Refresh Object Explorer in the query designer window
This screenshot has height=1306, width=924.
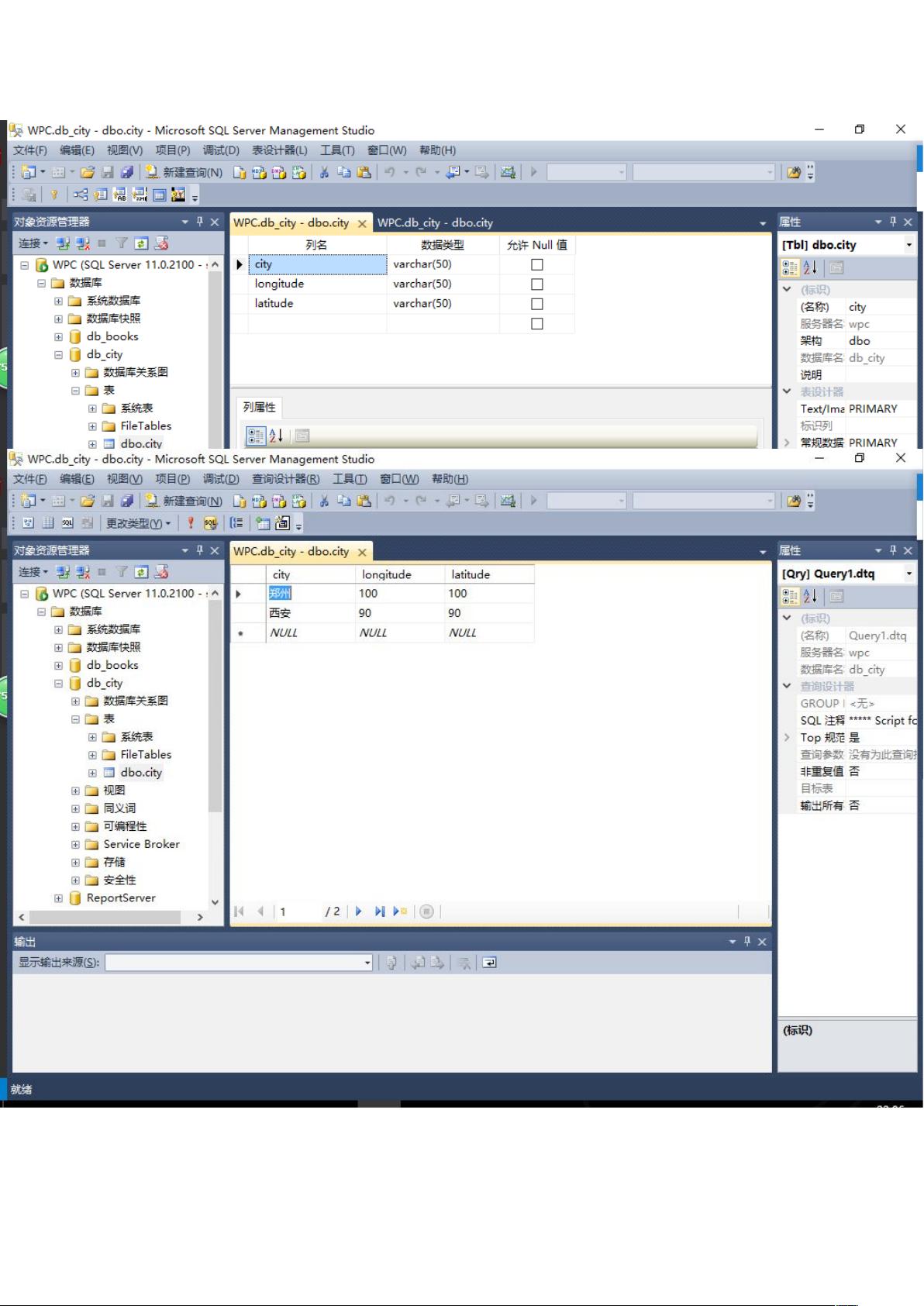tap(141, 572)
